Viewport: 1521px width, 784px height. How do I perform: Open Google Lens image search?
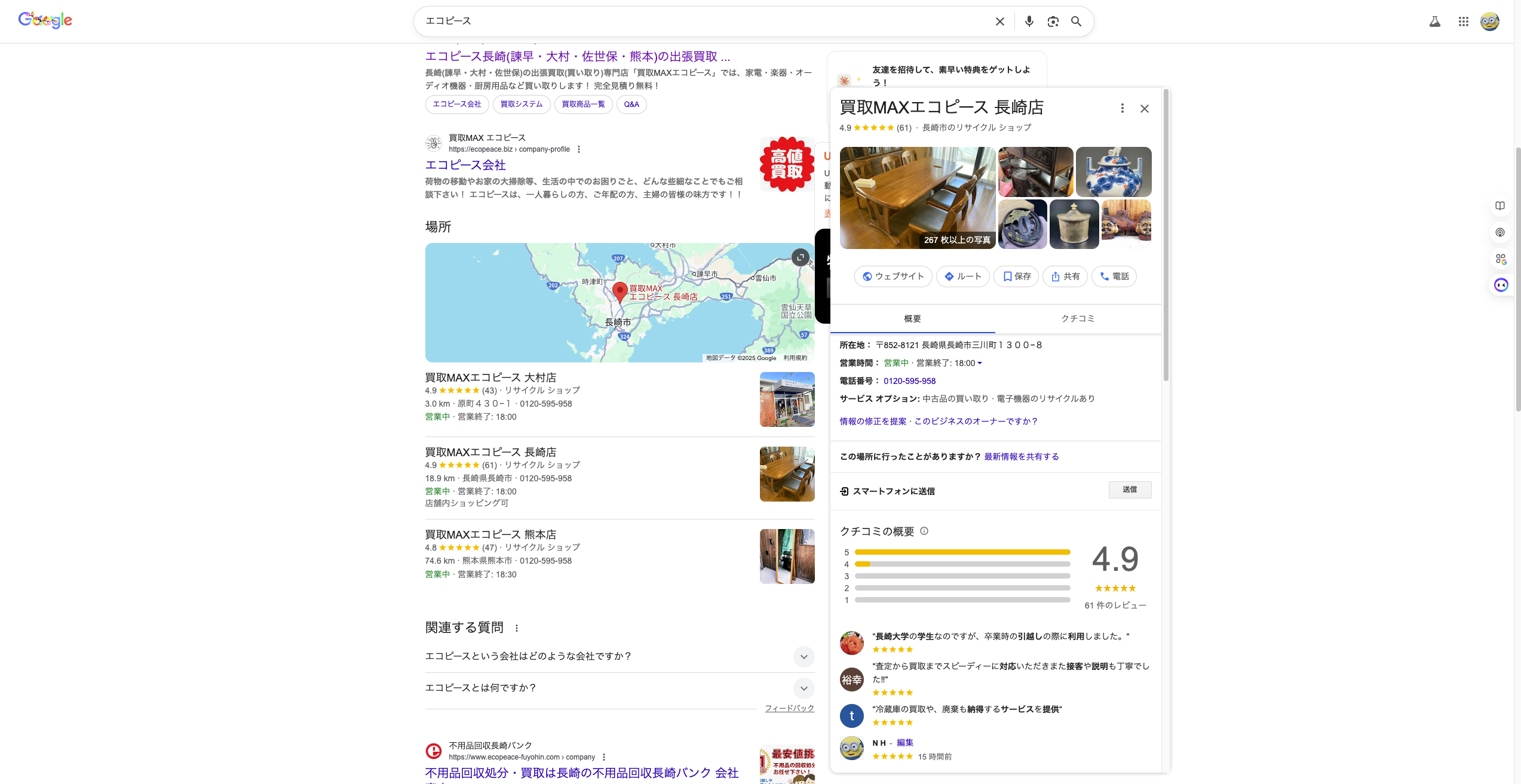(x=1053, y=21)
